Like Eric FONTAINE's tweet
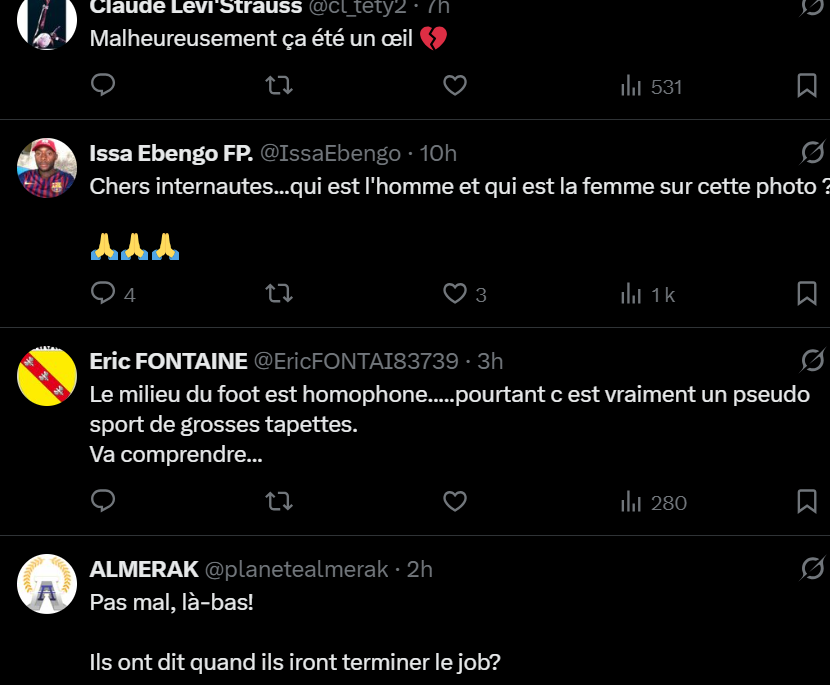Screen dimensions: 830x685 [x=455, y=502]
